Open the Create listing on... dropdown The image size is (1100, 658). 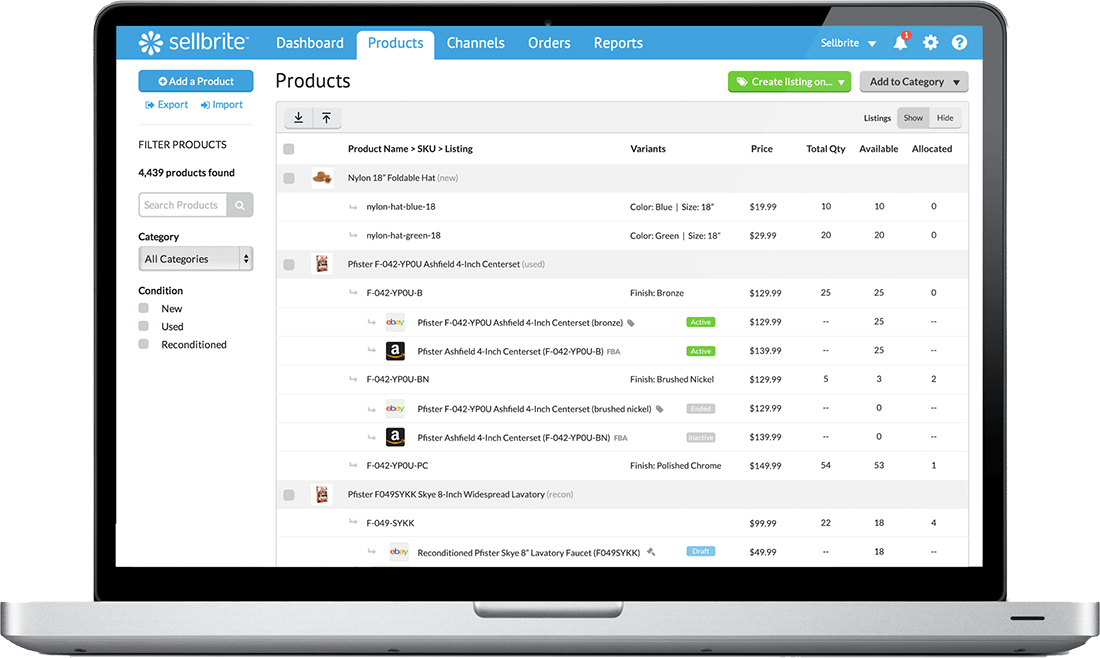coord(789,81)
